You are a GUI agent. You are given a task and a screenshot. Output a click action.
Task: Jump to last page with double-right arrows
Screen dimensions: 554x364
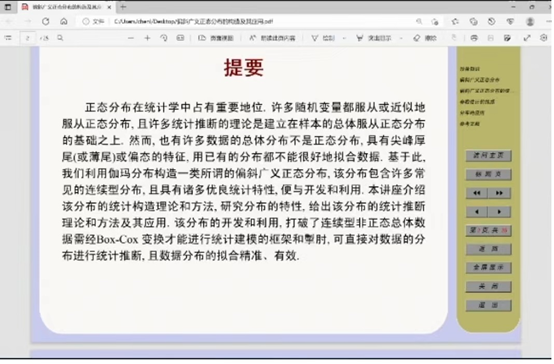click(499, 193)
